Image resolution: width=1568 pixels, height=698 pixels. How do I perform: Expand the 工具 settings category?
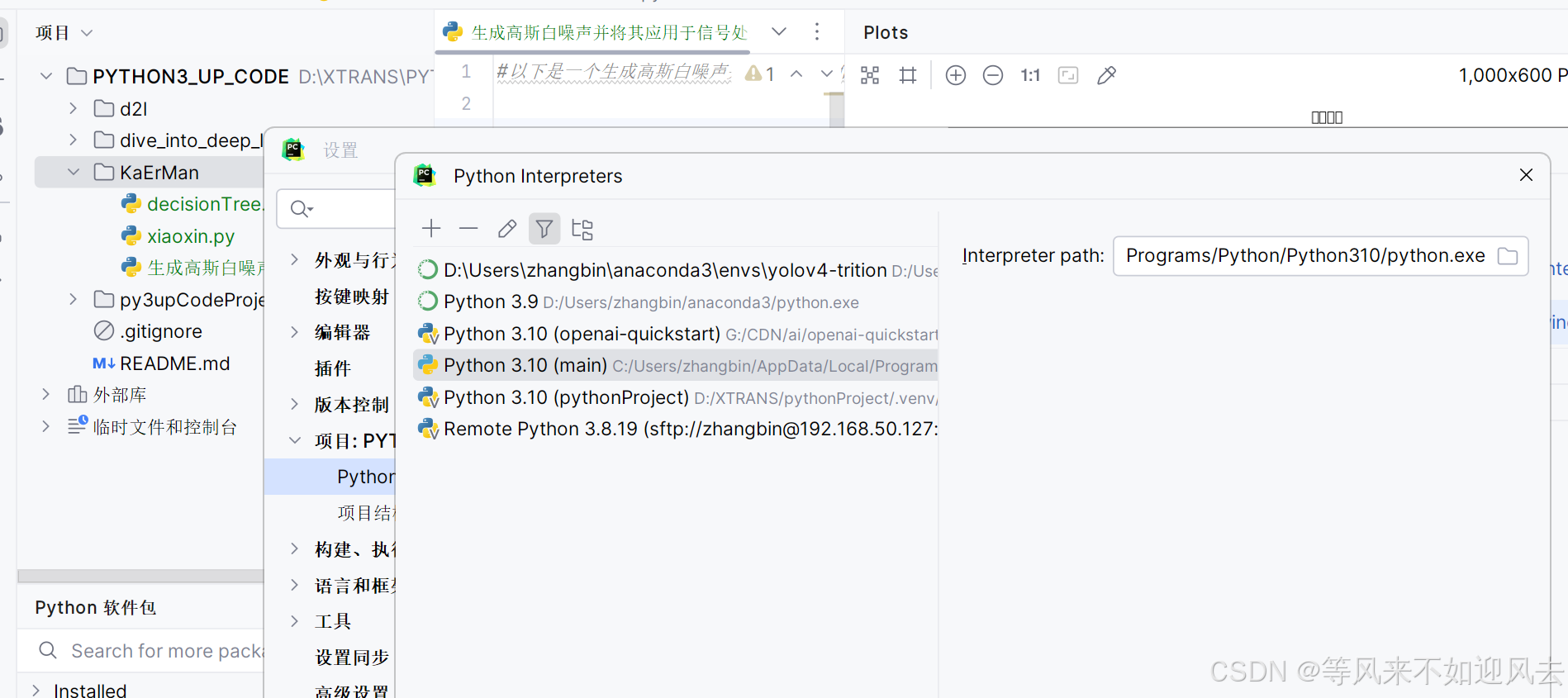pyautogui.click(x=294, y=620)
